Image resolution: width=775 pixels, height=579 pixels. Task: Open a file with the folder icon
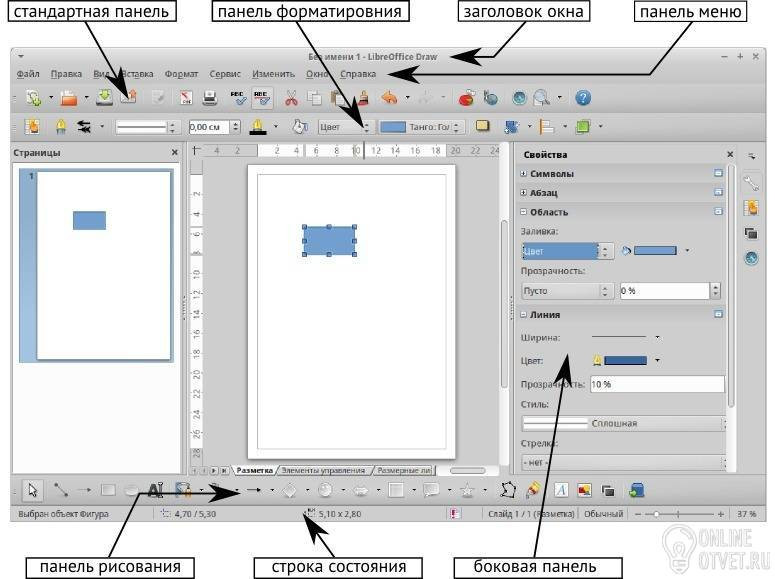point(69,97)
